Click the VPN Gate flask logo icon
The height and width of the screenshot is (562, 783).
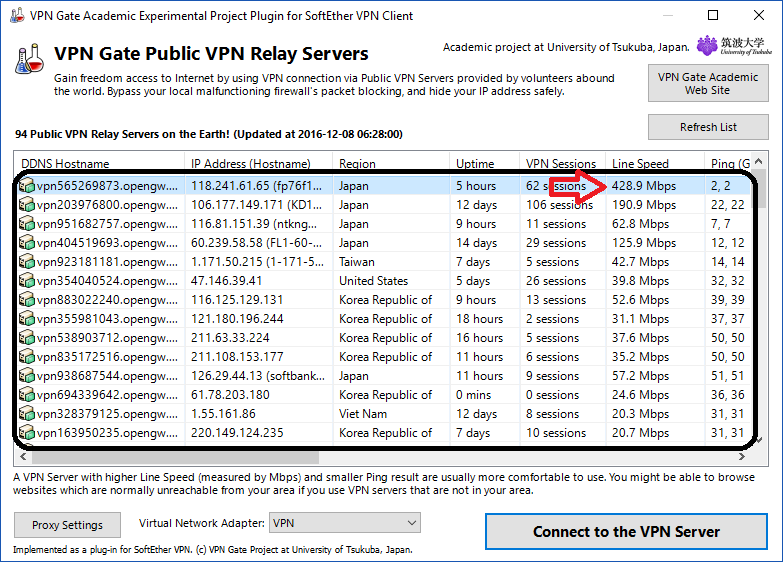pos(29,59)
